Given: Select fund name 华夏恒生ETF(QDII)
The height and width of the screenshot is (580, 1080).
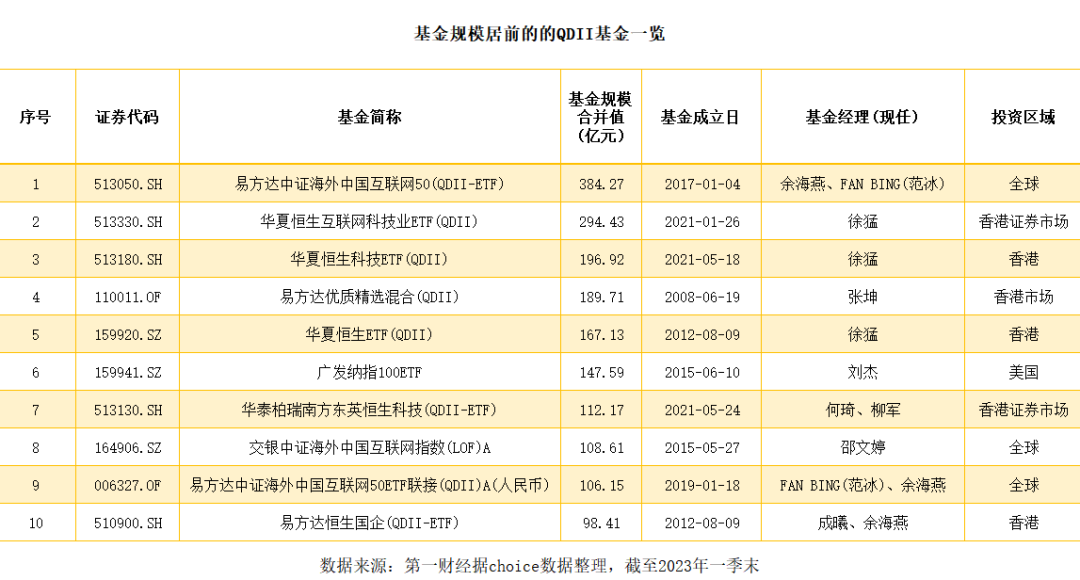Looking at the screenshot, I should click(x=369, y=335).
